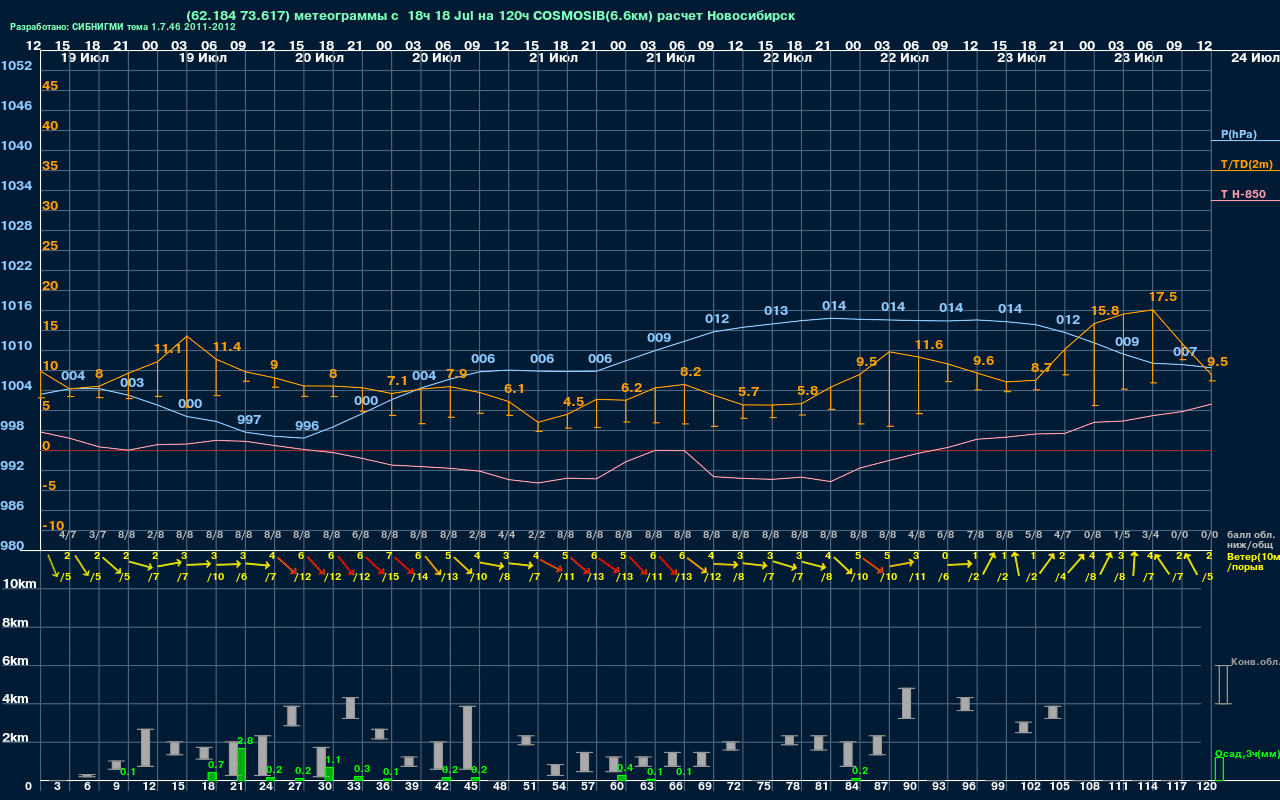Click the 980 pressure axis label
The image size is (1280, 800).
(13, 546)
